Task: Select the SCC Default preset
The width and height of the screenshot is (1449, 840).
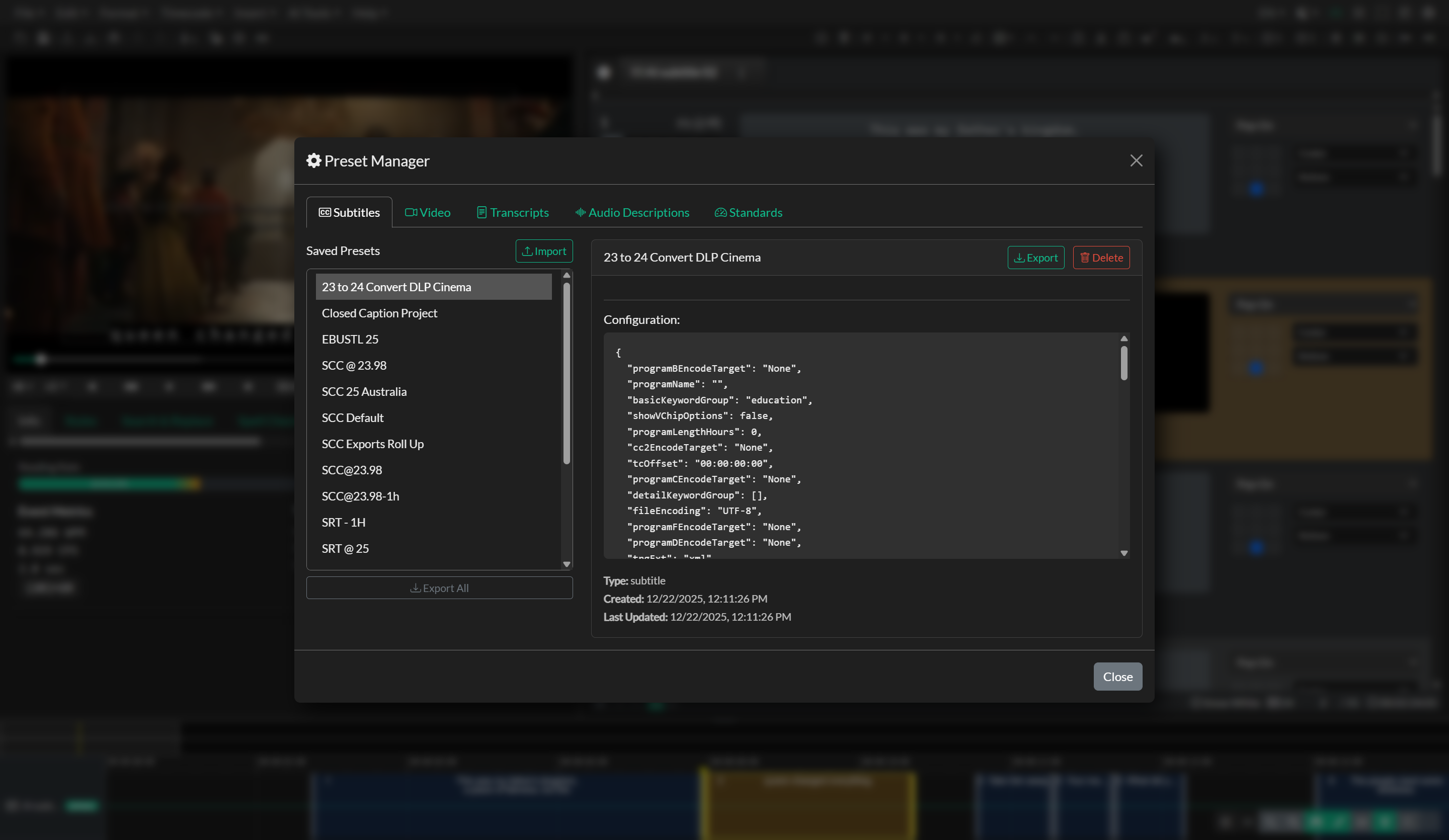Action: (434, 417)
